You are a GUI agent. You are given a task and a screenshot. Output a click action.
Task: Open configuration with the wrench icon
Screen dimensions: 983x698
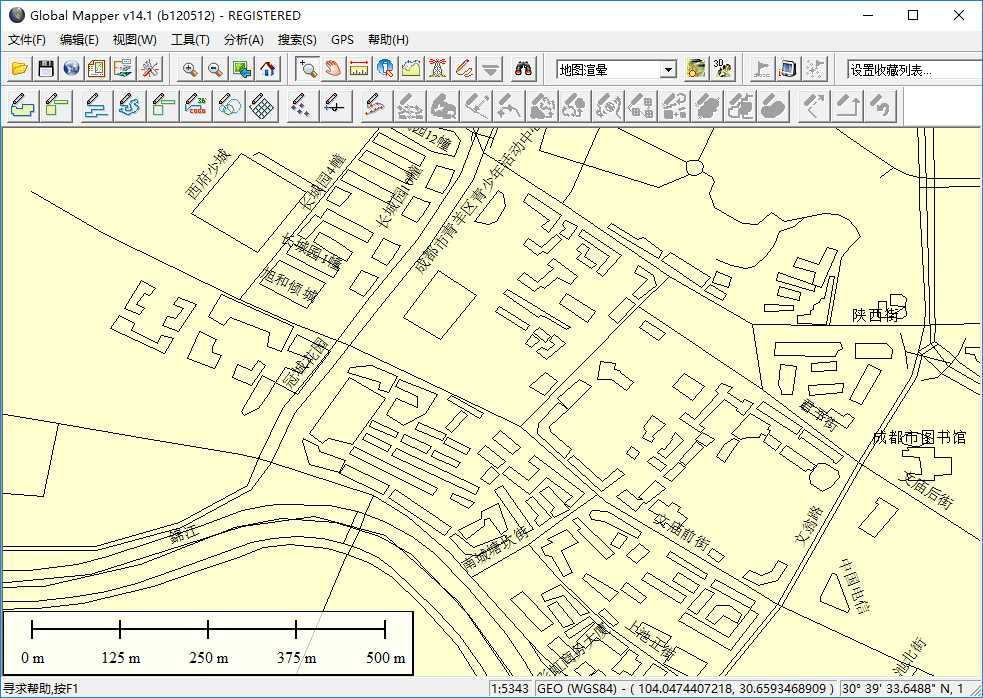click(149, 68)
